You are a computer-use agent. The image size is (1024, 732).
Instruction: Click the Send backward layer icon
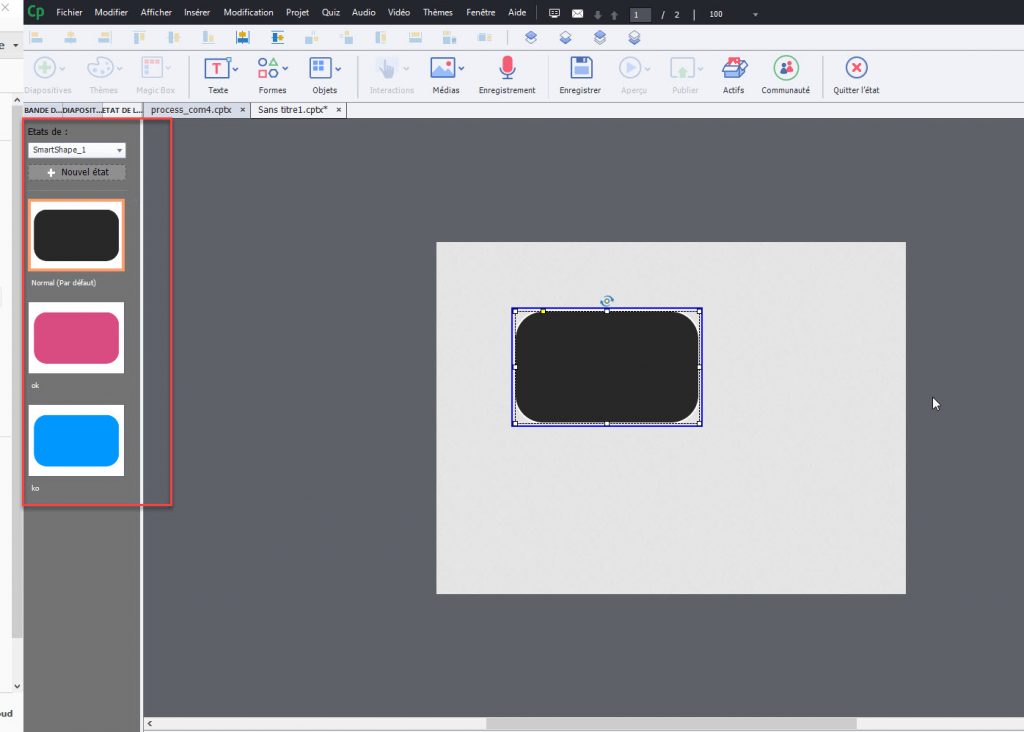566,38
